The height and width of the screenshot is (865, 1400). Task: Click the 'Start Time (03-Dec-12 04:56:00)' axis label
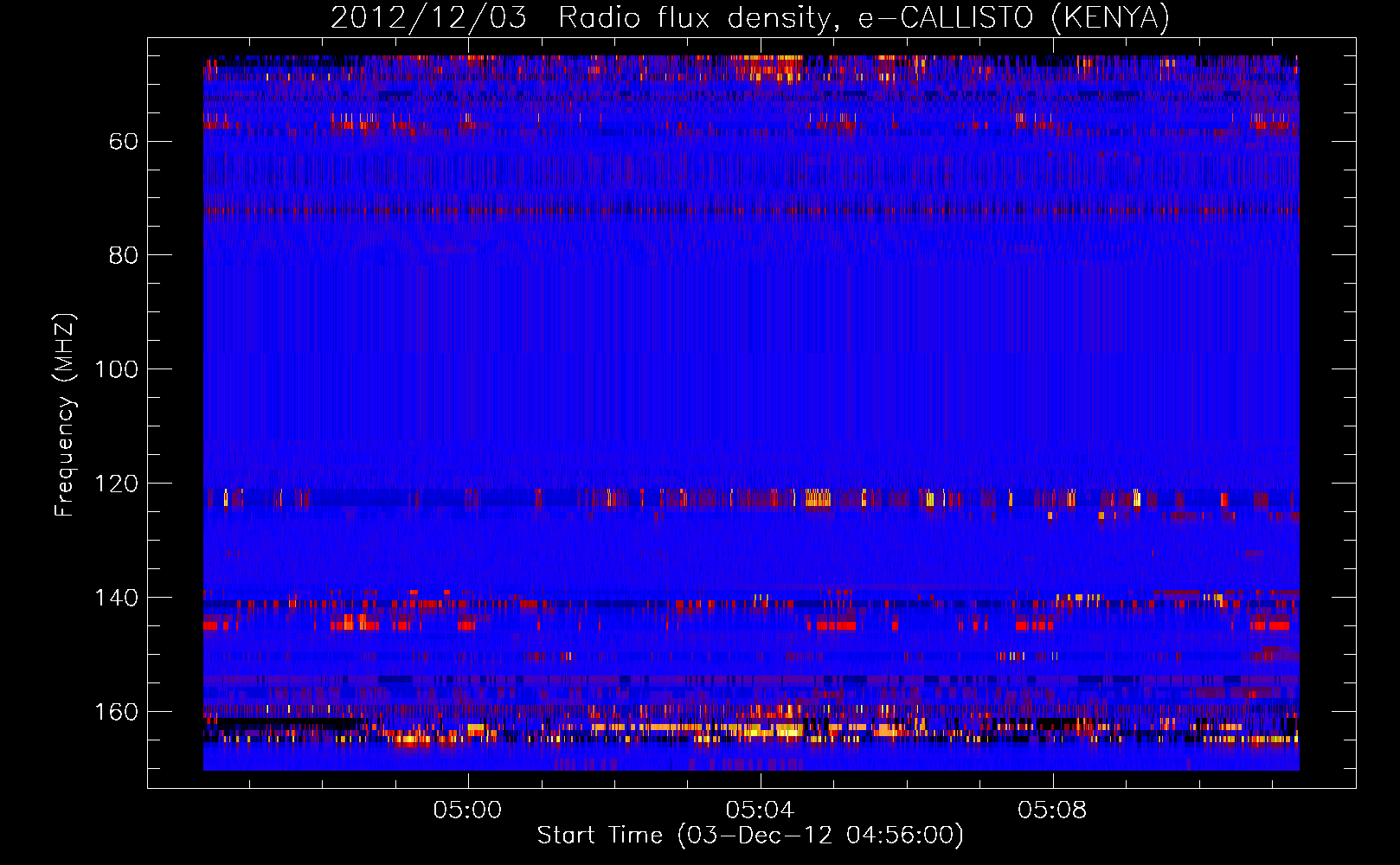click(750, 836)
